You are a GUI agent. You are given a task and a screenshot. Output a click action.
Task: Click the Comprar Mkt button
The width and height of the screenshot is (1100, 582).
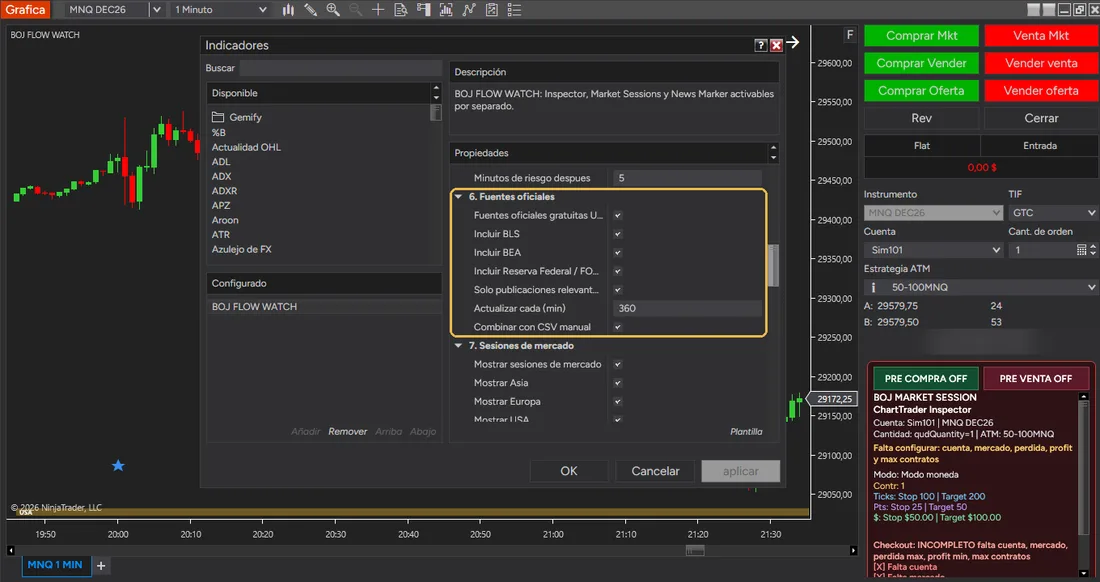click(x=921, y=36)
